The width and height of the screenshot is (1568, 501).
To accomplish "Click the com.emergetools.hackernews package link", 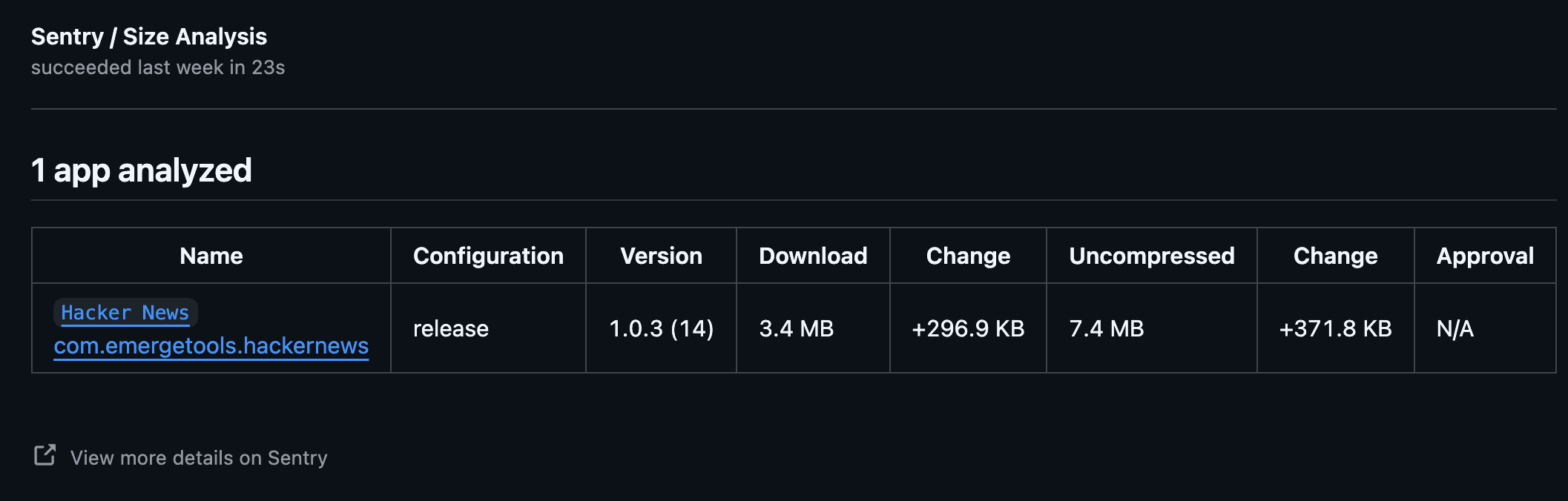I will [211, 345].
